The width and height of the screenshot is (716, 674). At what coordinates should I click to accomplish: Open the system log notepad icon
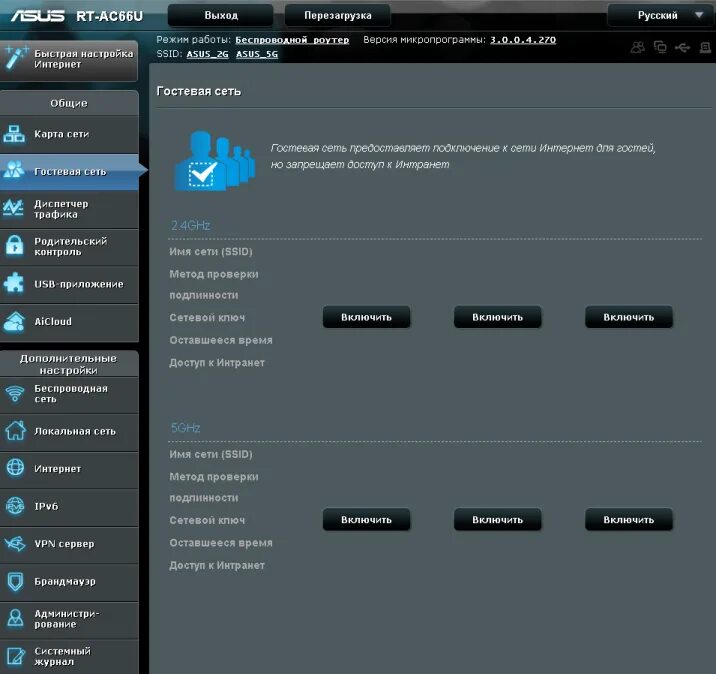[15, 656]
